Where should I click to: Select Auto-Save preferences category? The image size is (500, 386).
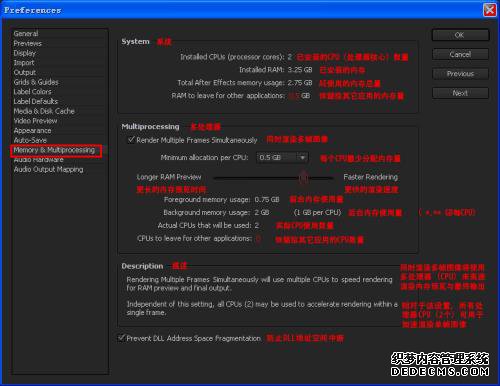click(30, 140)
